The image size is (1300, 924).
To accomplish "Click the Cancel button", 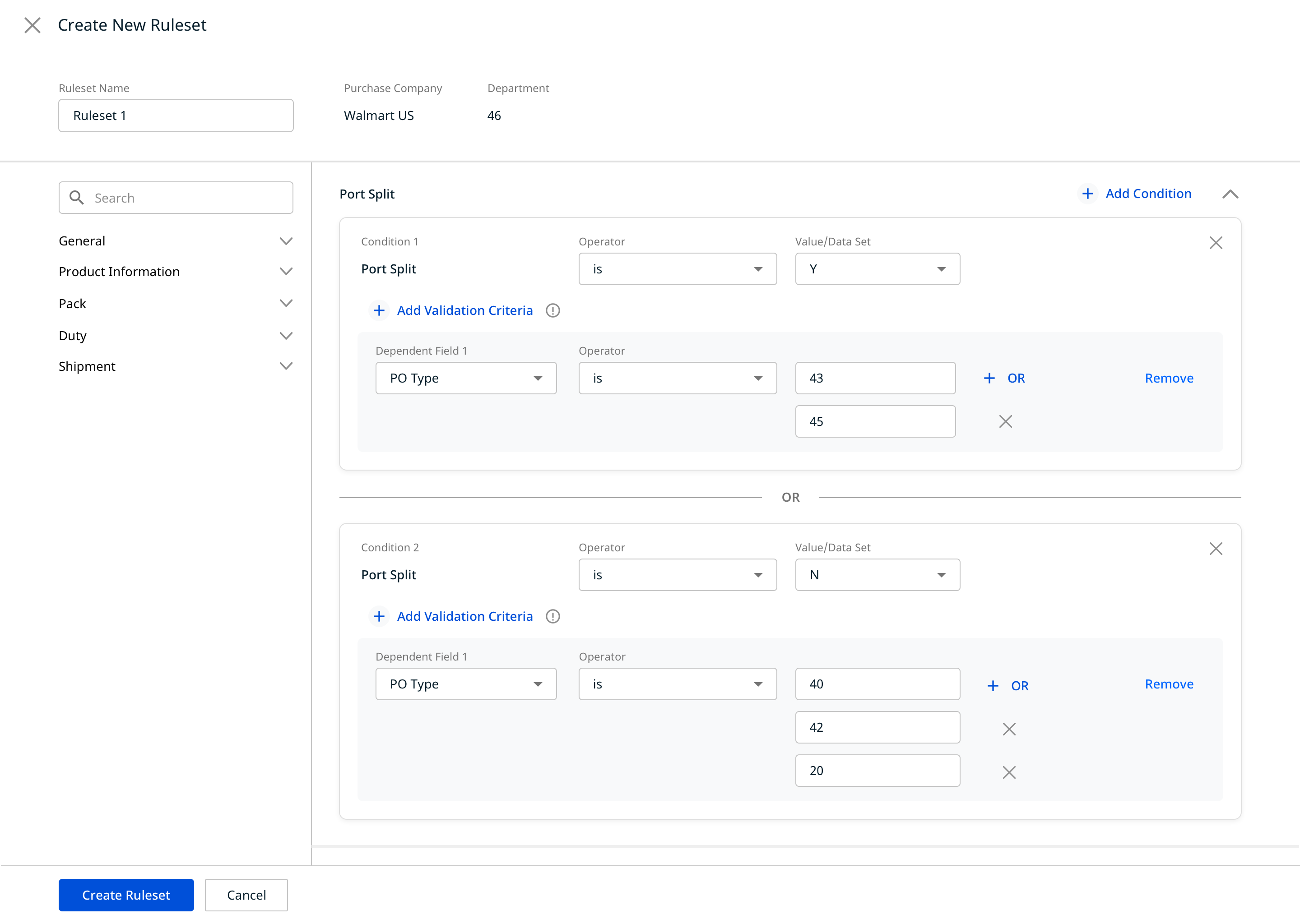I will (x=246, y=894).
